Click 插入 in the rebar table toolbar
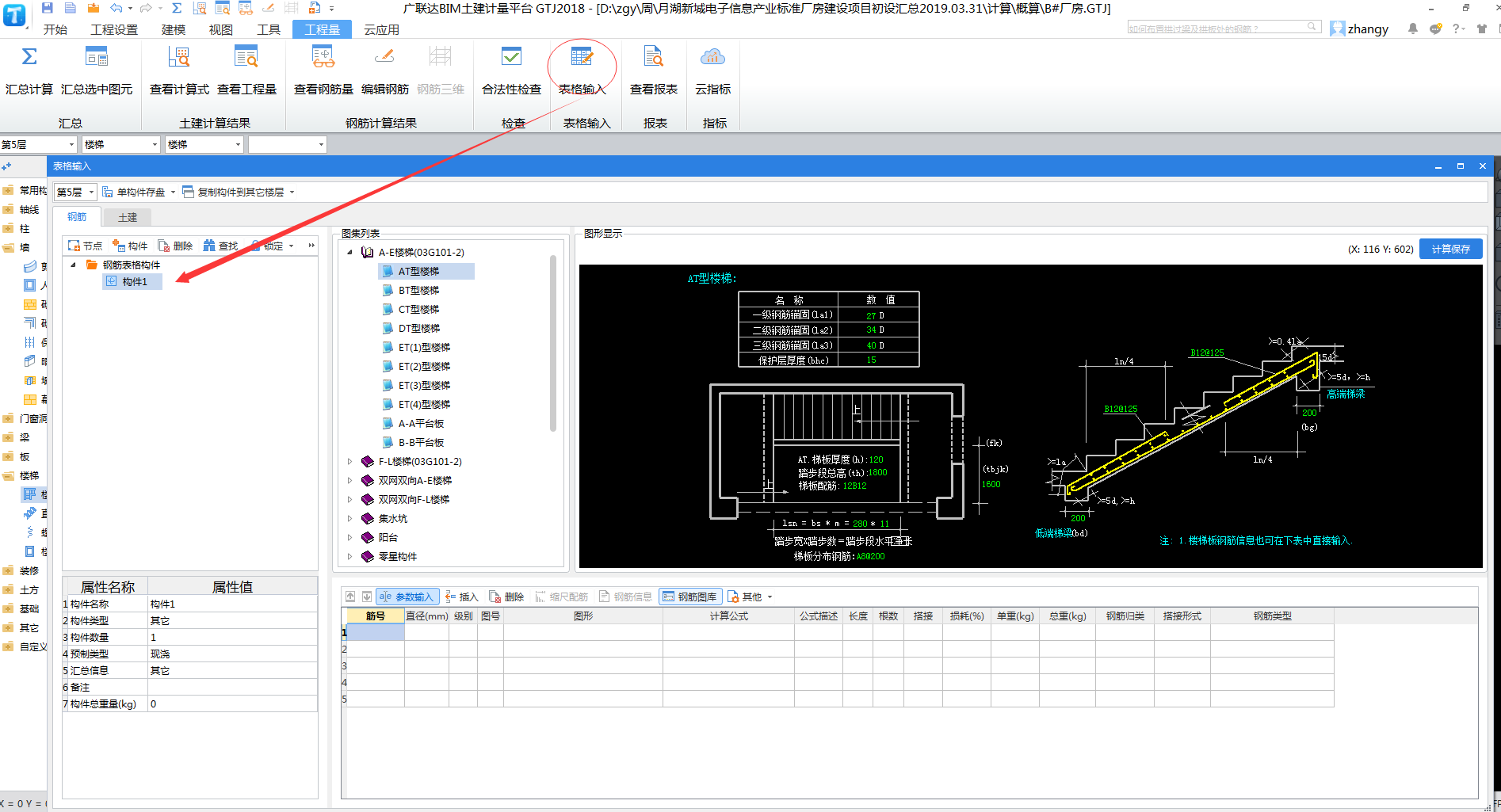1501x812 pixels. 462,597
